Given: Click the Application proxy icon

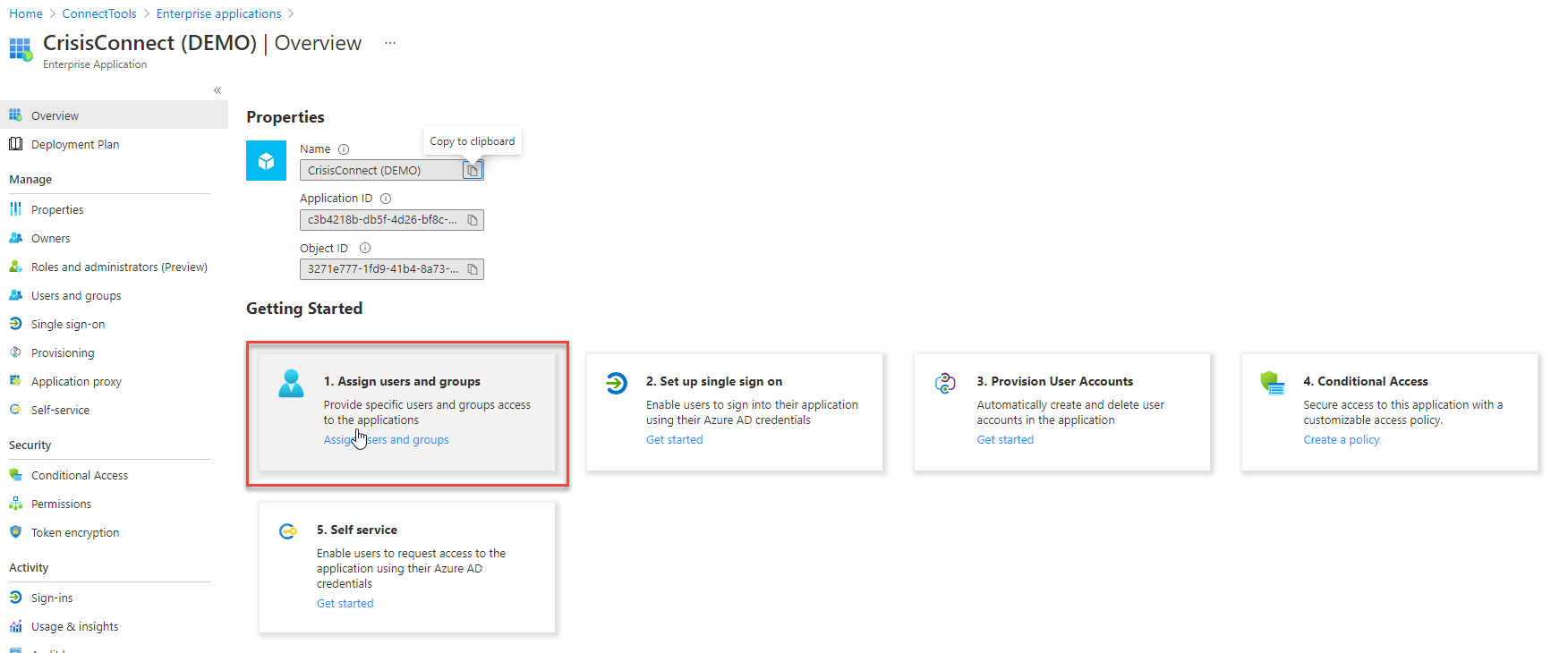Looking at the screenshot, I should (15, 381).
